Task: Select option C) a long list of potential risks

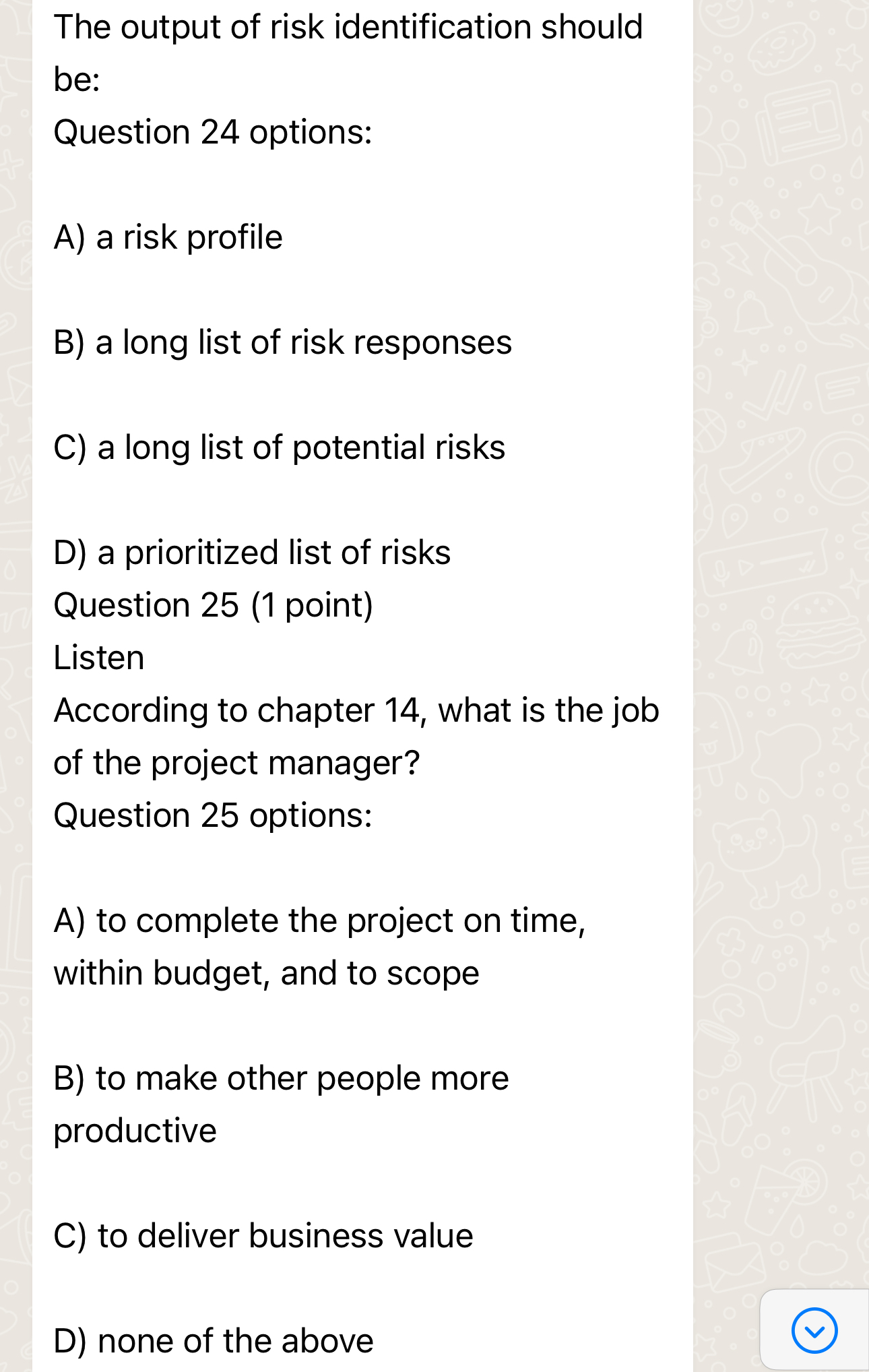Action: click(280, 447)
